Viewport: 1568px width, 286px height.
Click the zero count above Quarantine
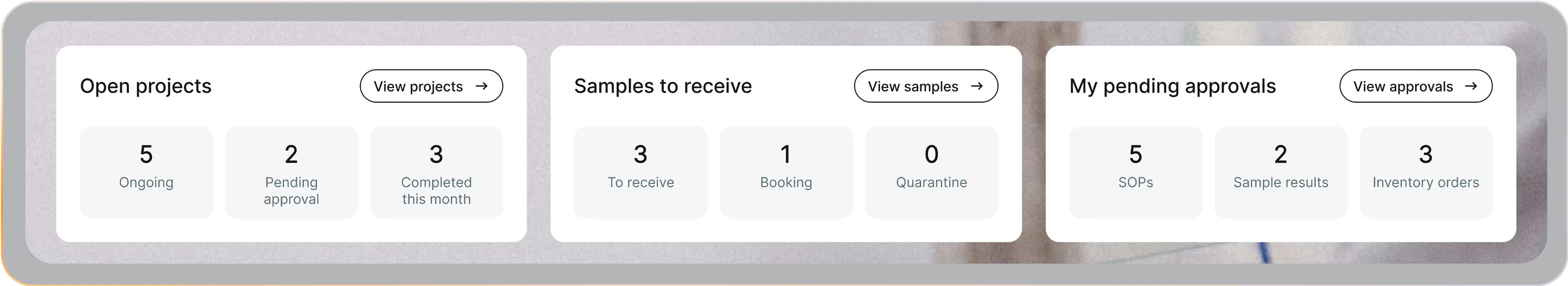[931, 155]
